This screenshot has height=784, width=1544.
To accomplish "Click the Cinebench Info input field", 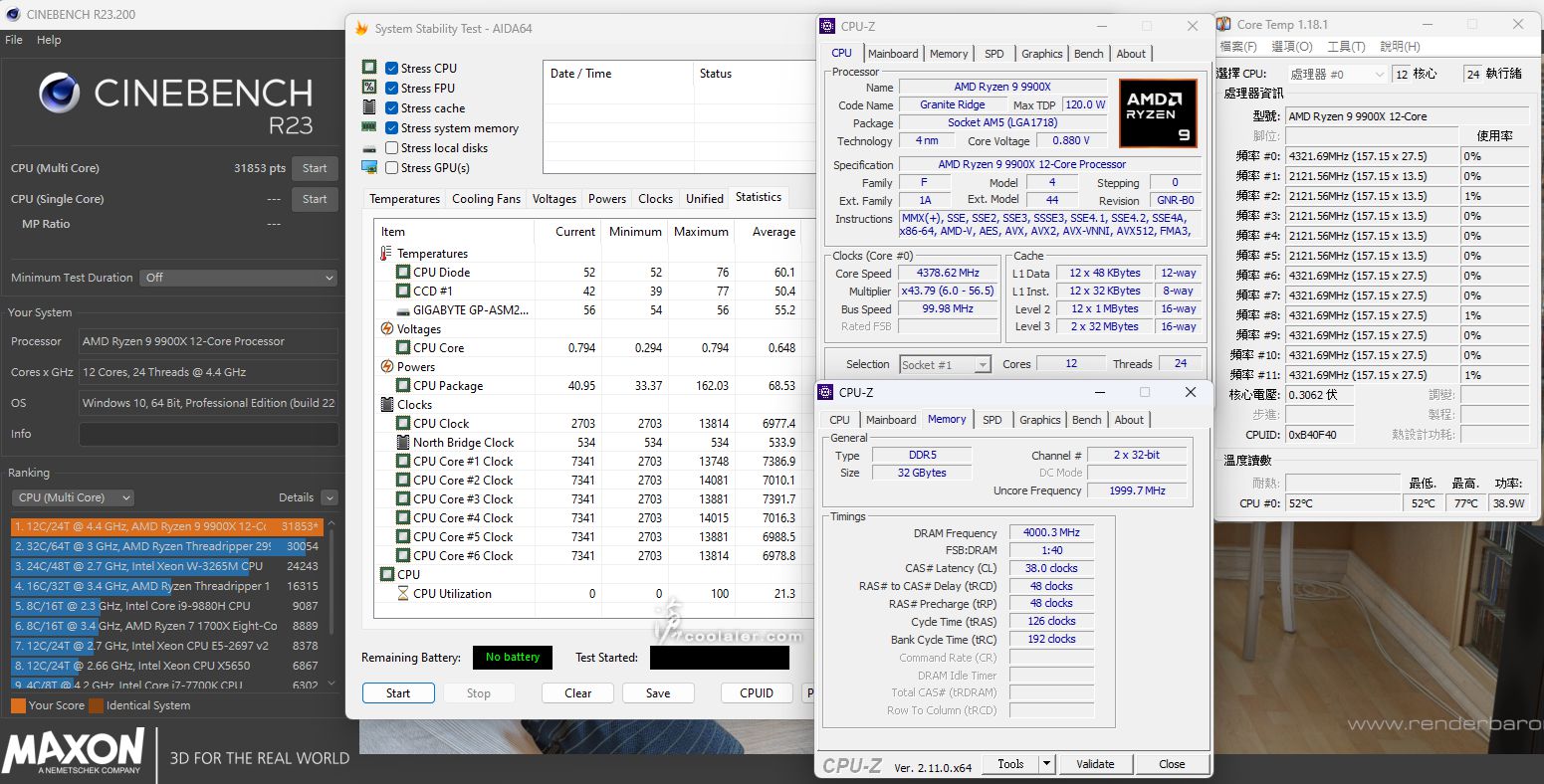I will pos(208,434).
